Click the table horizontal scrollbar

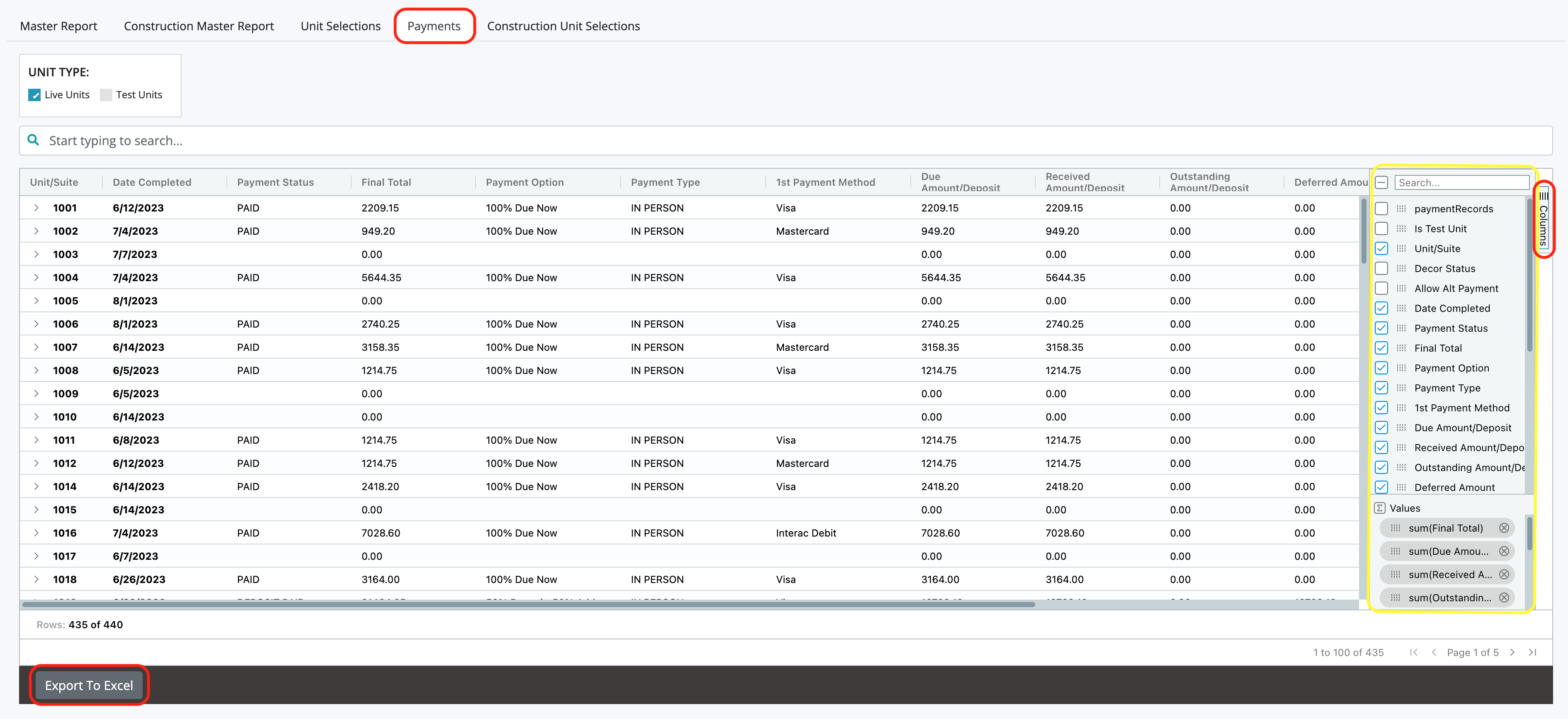tap(528, 605)
